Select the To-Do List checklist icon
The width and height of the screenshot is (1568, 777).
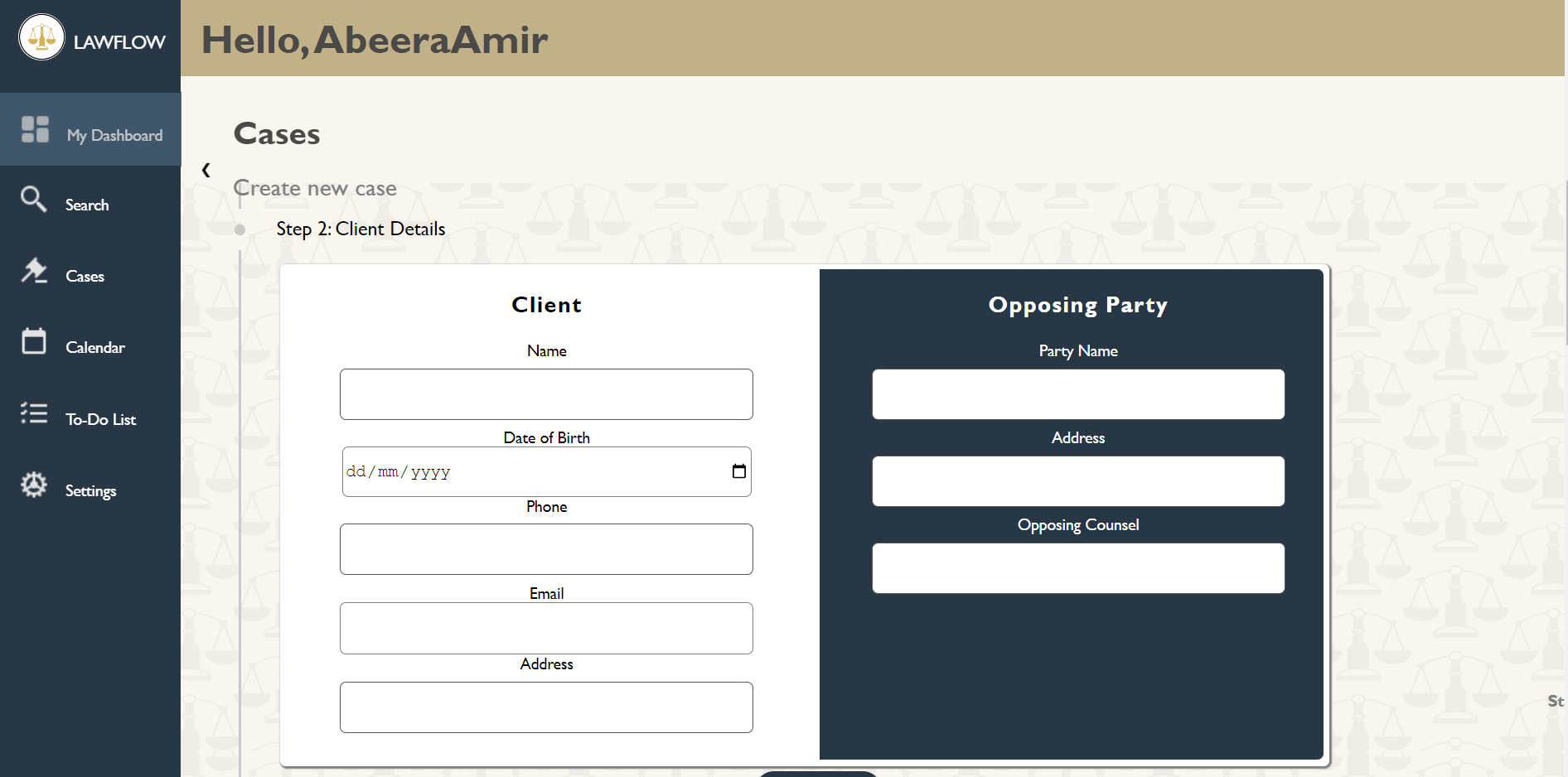(x=34, y=413)
